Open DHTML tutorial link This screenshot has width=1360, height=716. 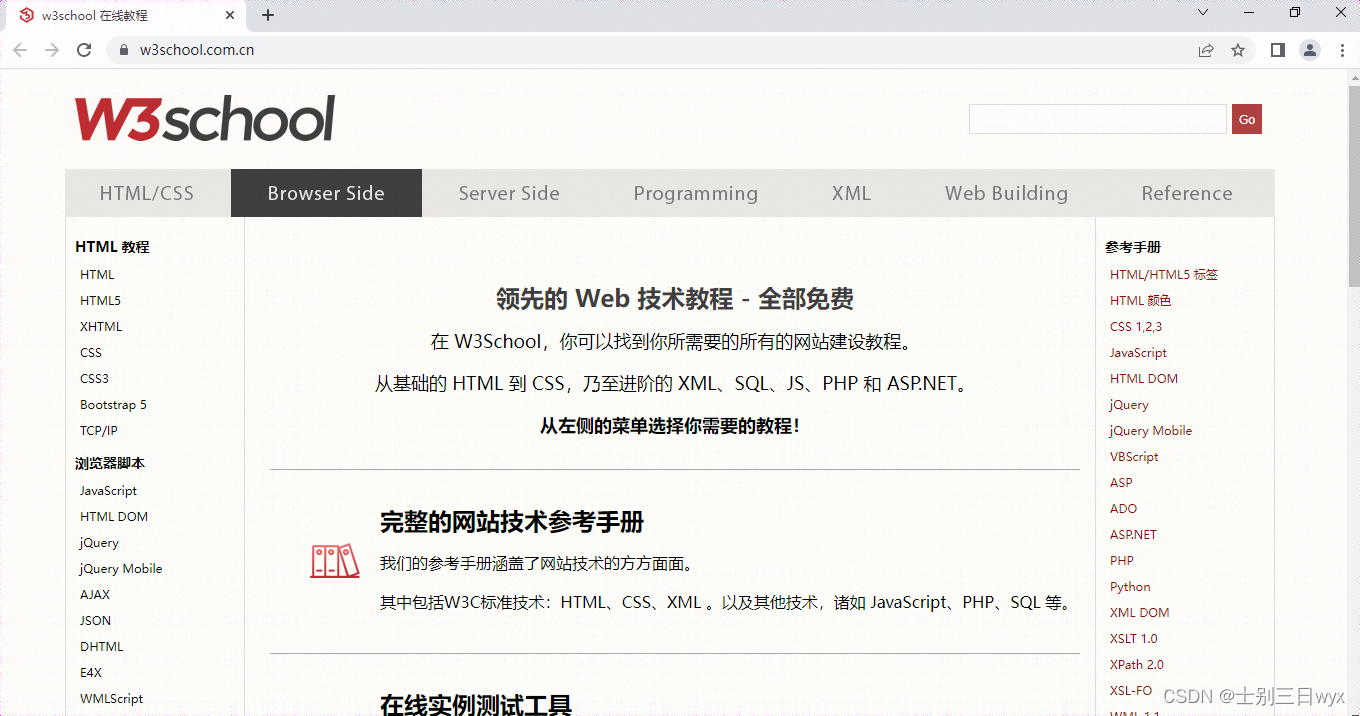102,647
